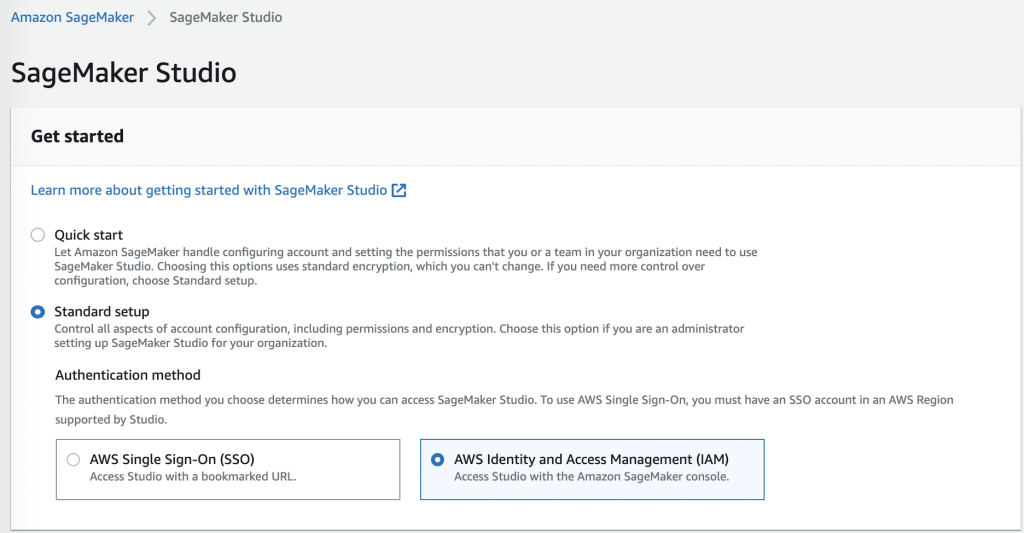Click the external link icon beside Learn more

click(x=399, y=190)
